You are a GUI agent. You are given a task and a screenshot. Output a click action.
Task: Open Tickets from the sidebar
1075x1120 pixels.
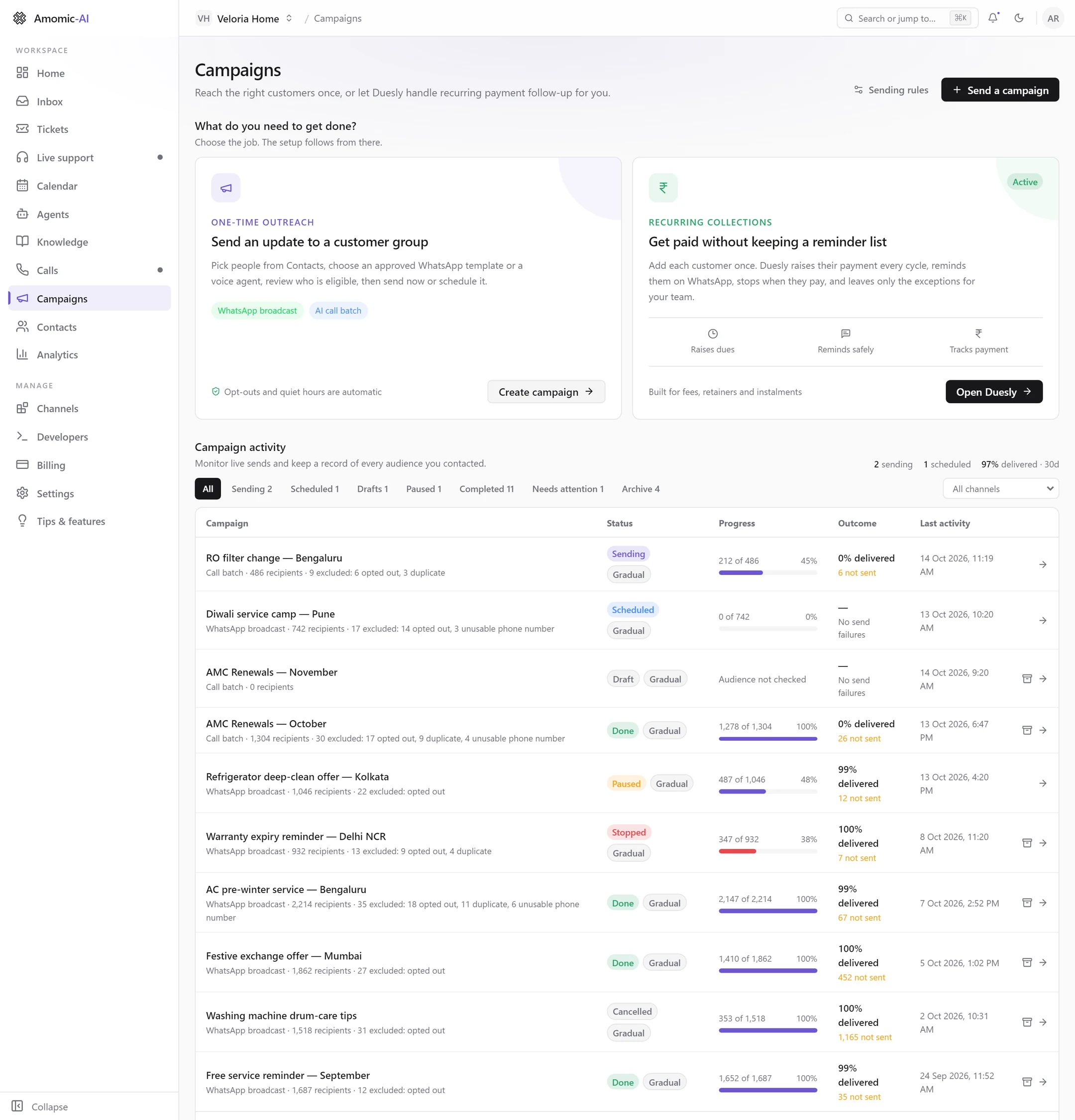(x=89, y=129)
